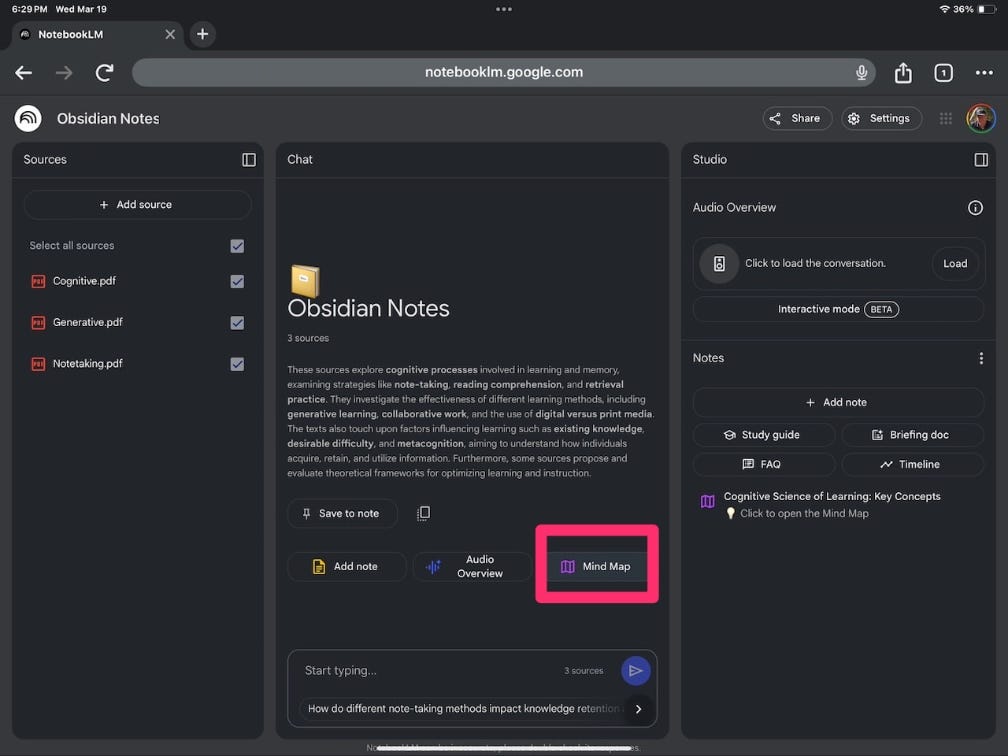Generate a Timeline note

pos(912,464)
